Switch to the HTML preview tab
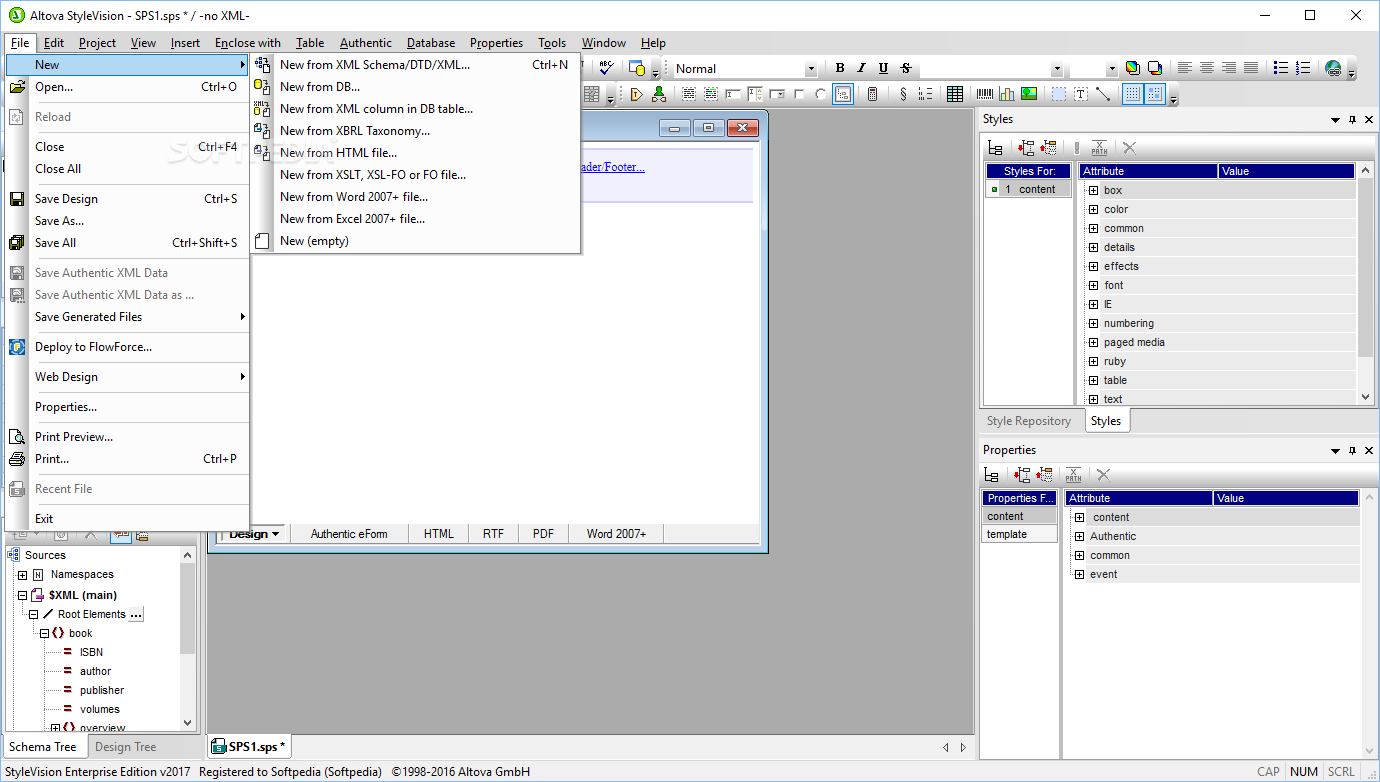The image size is (1380, 782). coord(439,534)
